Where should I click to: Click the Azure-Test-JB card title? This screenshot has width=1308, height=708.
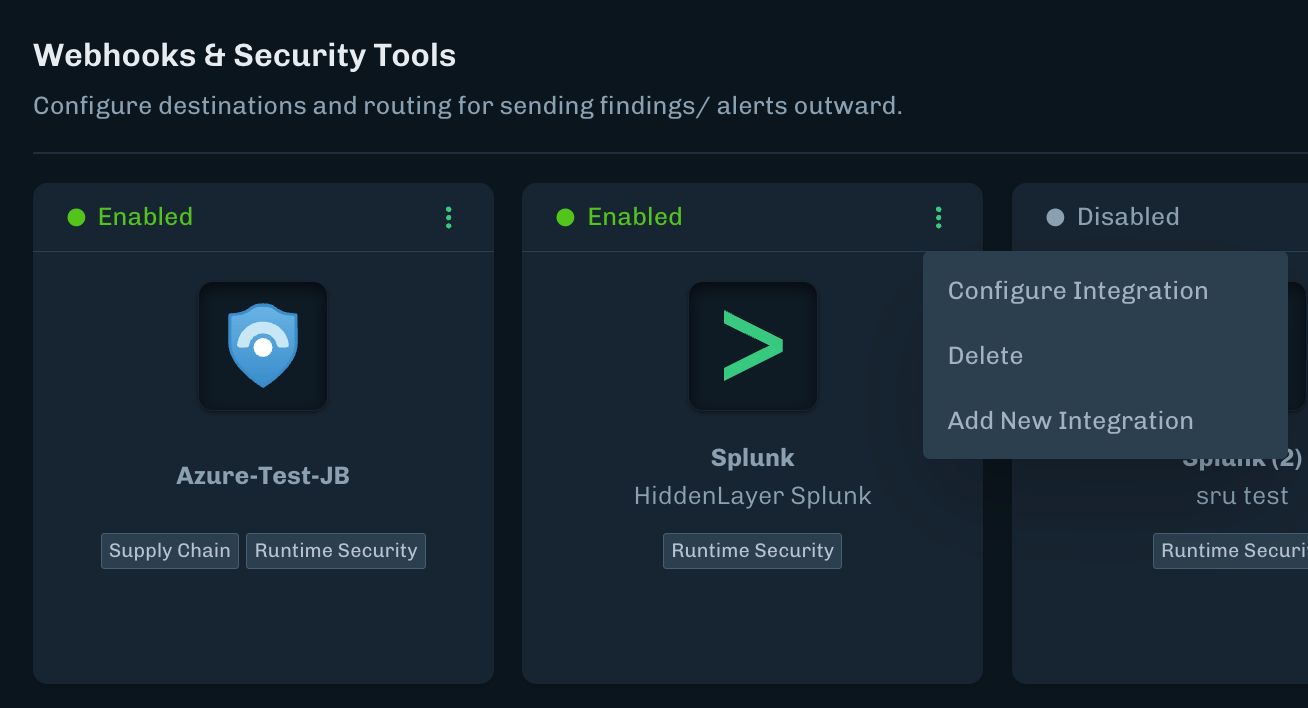click(263, 475)
